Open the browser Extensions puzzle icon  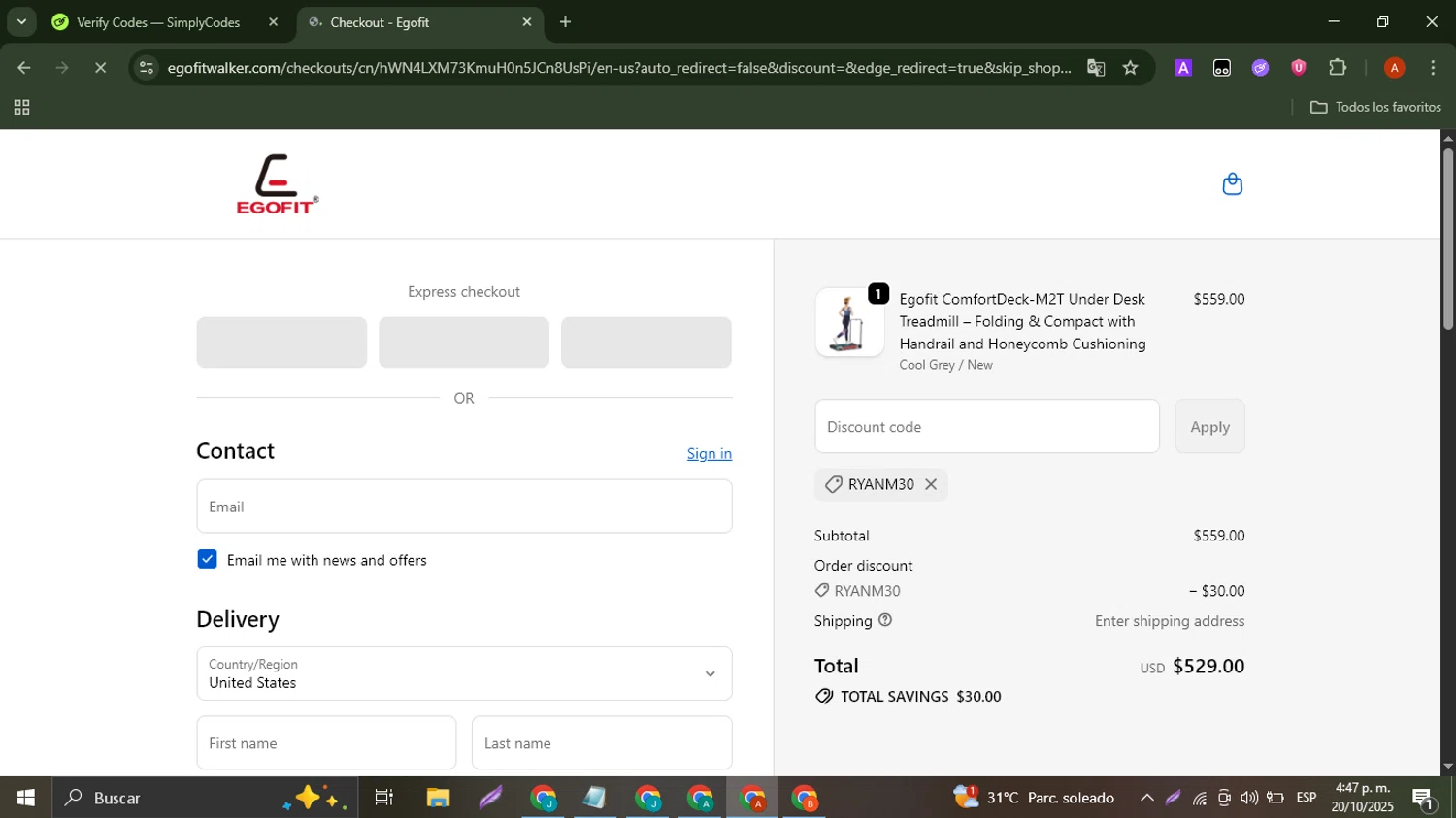tap(1338, 68)
